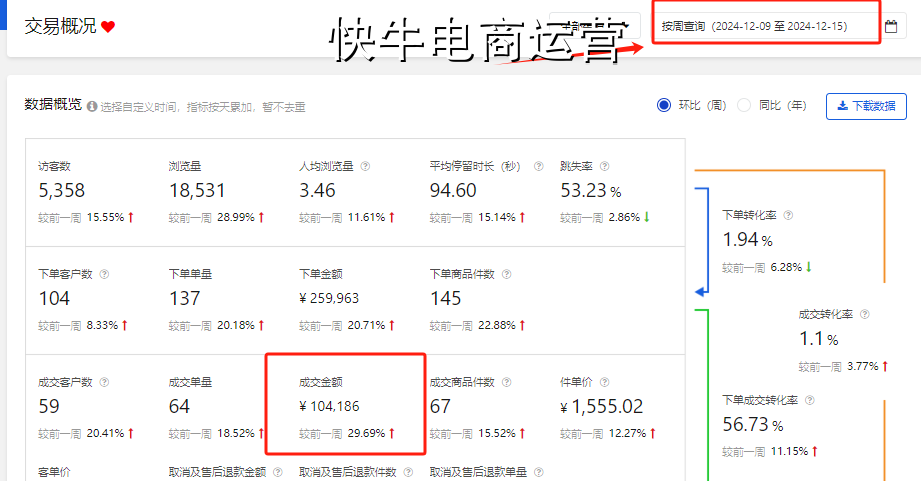Click the 交易概况 page title
Screen dimensions: 921x481
(60, 26)
